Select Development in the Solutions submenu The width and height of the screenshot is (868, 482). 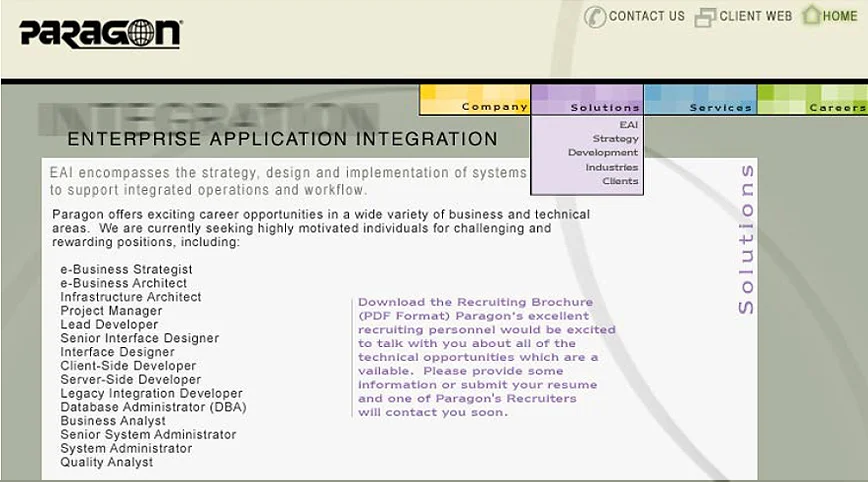point(603,153)
